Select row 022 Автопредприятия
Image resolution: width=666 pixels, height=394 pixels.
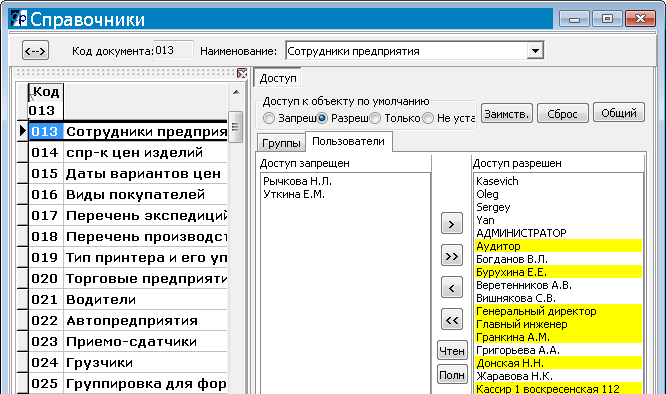(128, 321)
